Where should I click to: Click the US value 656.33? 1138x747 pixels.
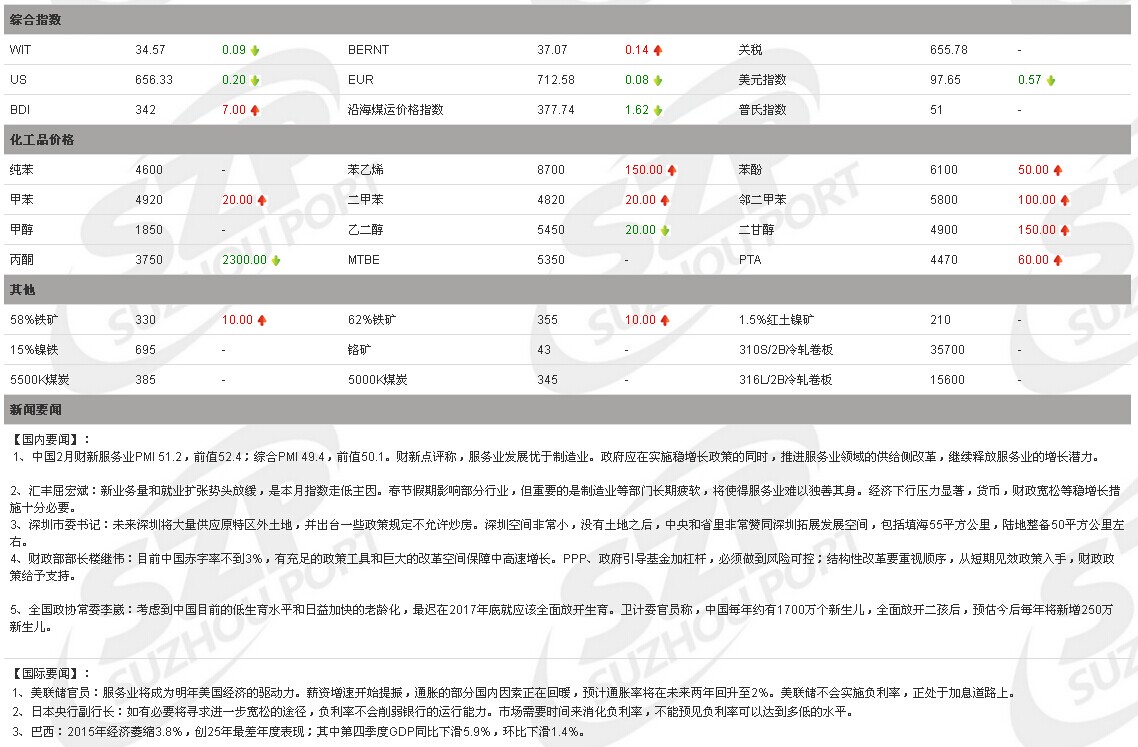coord(154,80)
